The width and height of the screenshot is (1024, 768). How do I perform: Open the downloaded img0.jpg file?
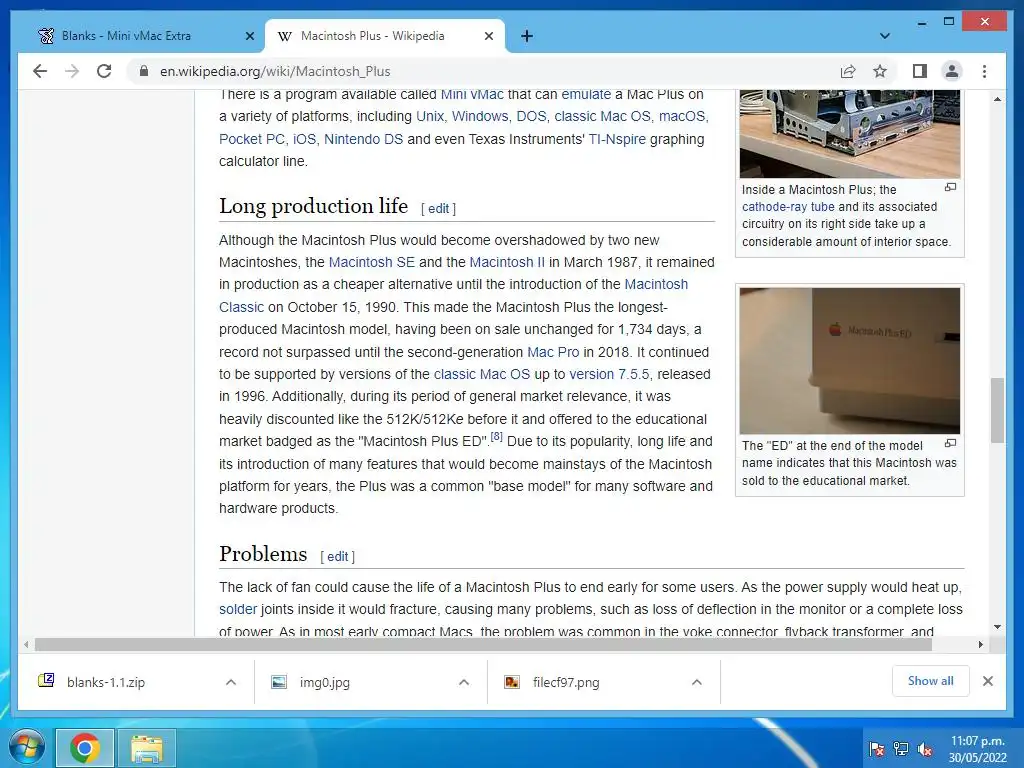tap(325, 682)
